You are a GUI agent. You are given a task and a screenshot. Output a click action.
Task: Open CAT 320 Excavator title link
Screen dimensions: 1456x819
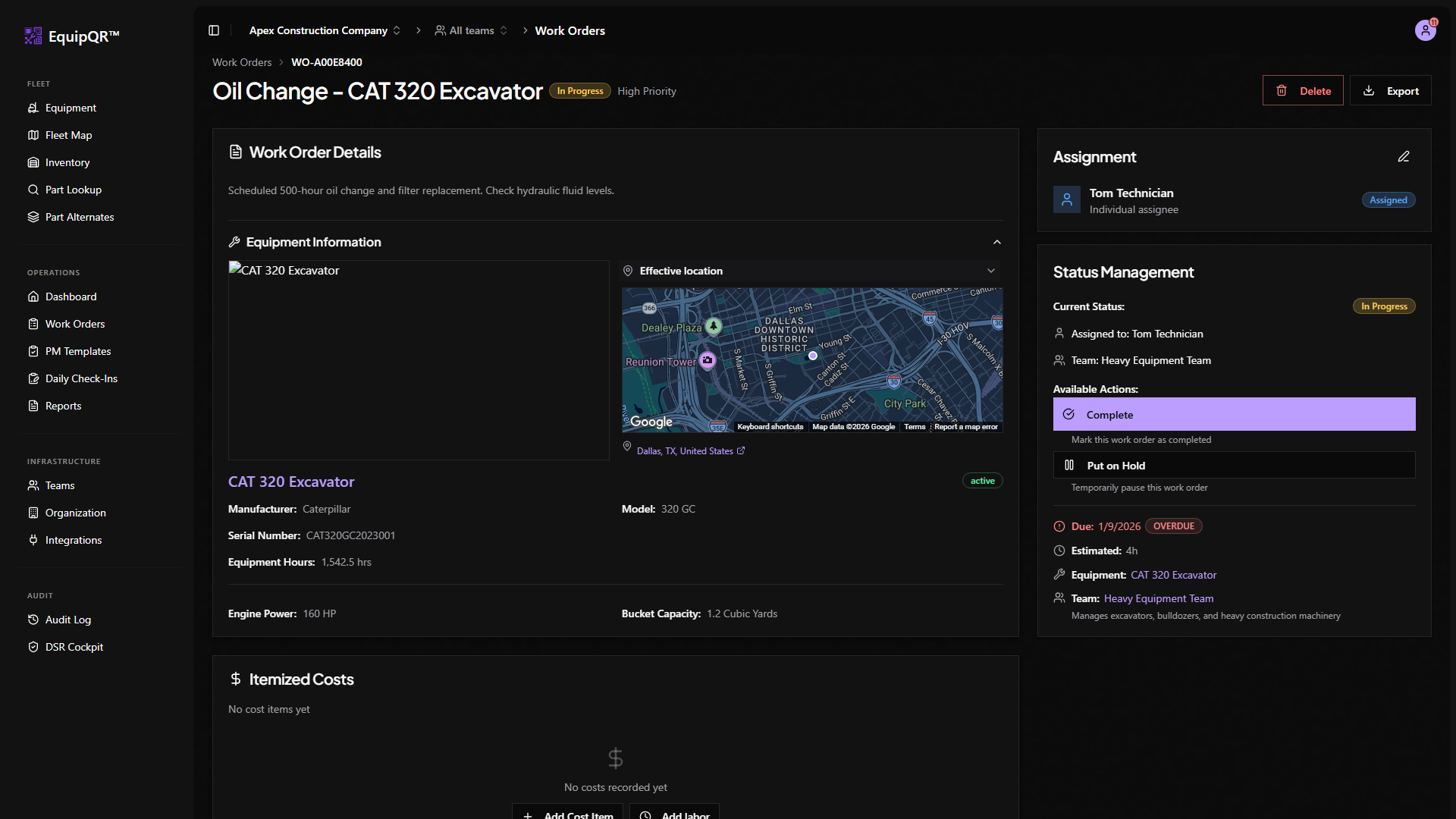point(291,482)
